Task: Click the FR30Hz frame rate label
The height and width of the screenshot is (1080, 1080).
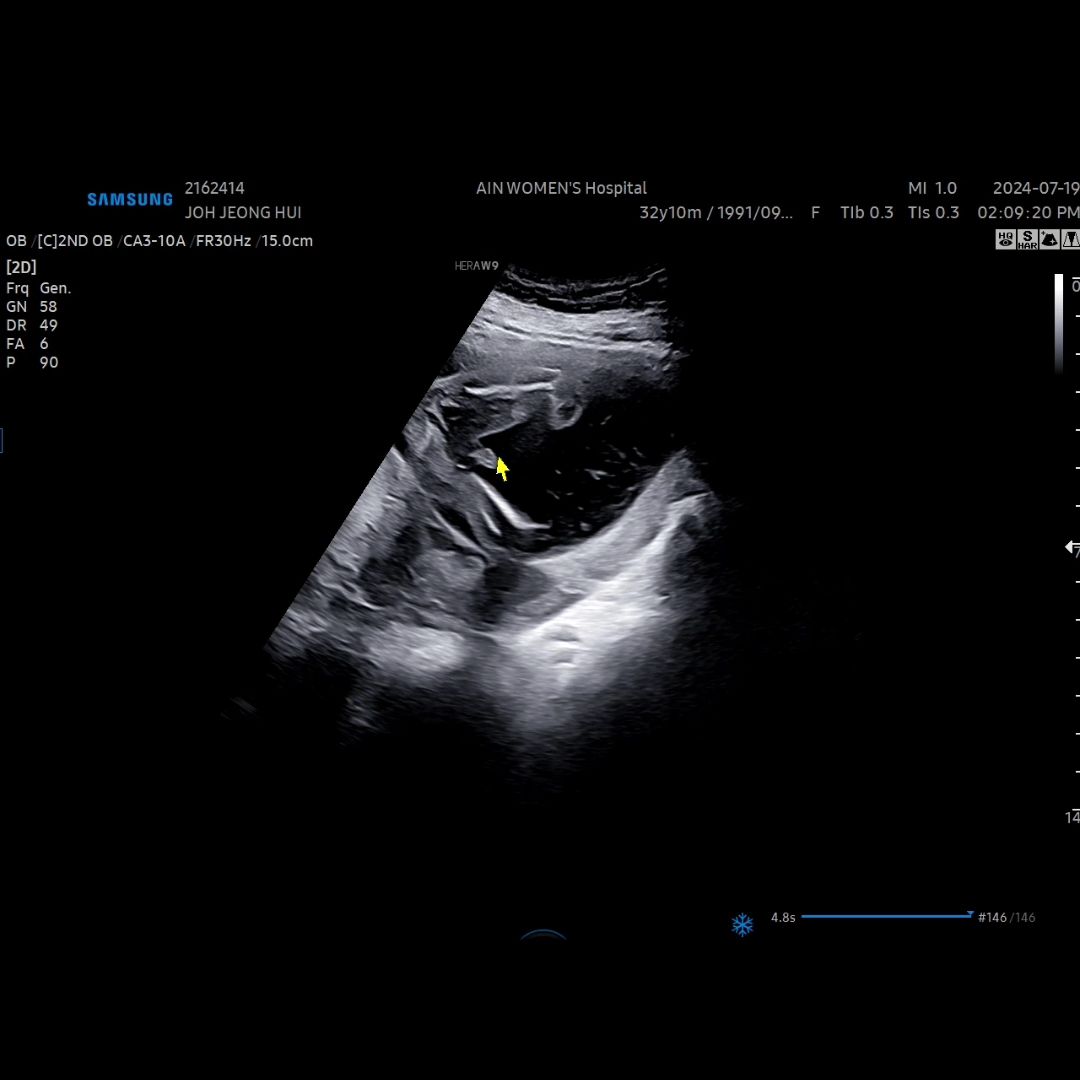Action: (x=223, y=241)
